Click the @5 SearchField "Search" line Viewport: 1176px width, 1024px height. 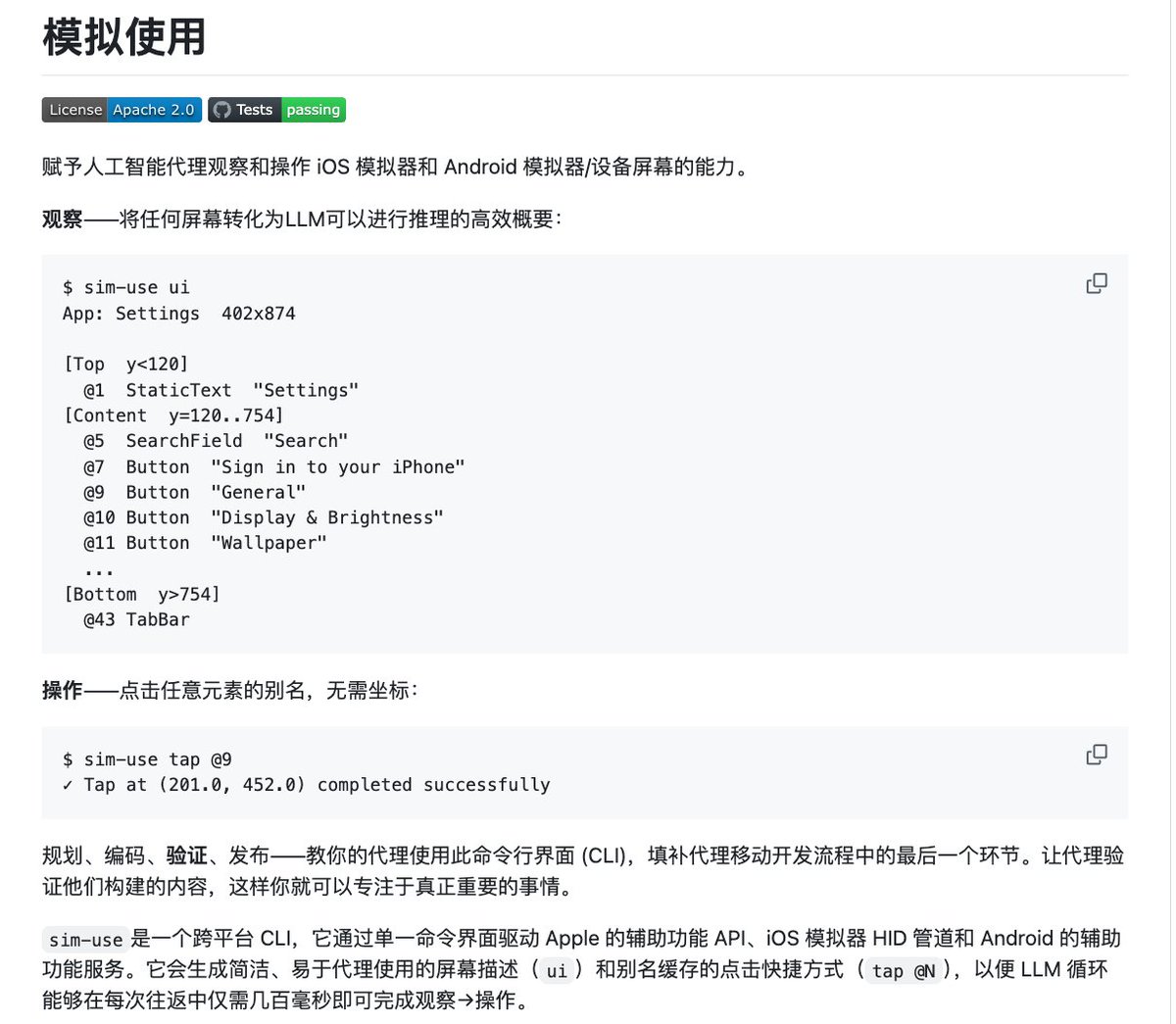(216, 441)
